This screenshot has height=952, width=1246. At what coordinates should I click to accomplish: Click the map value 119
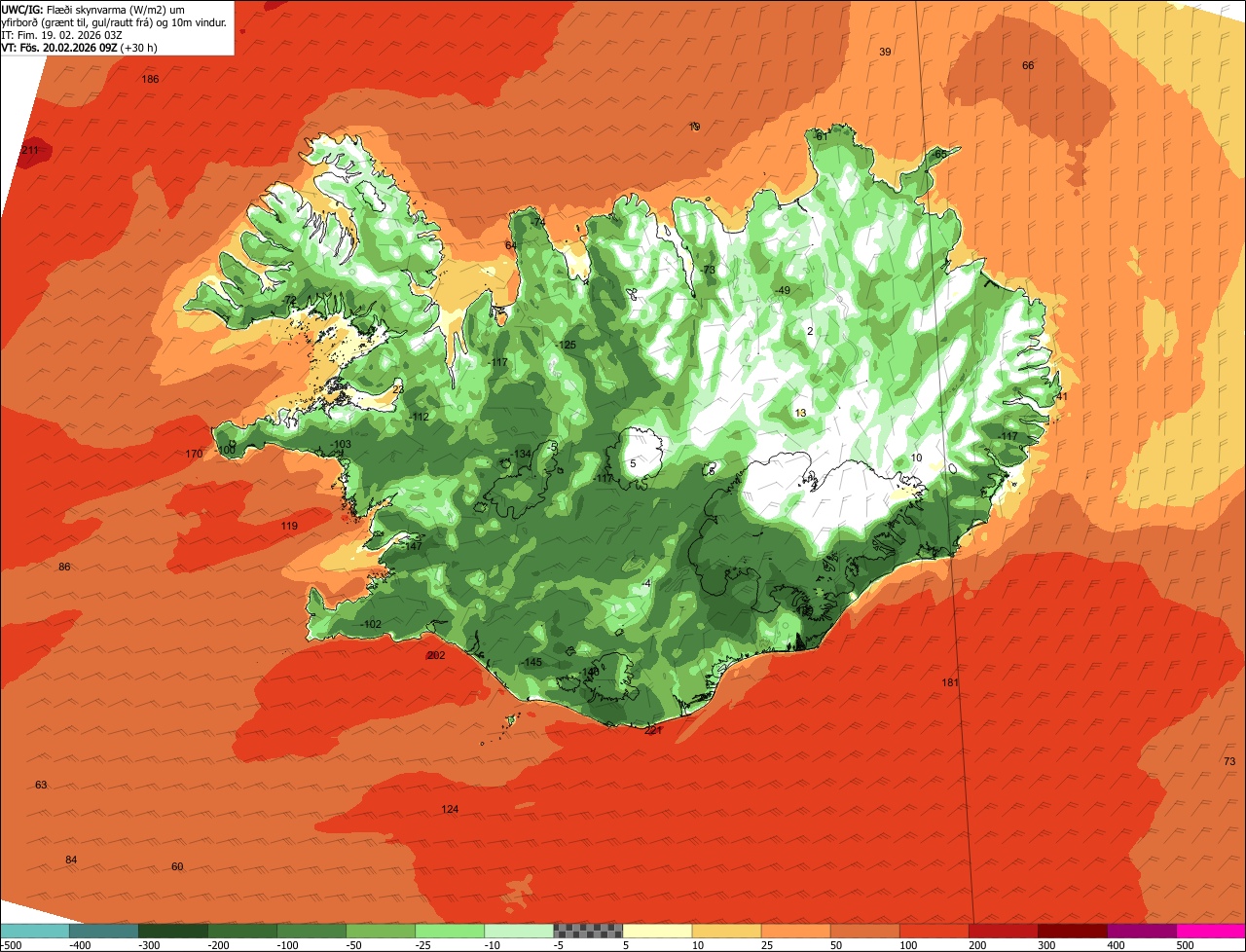(289, 526)
